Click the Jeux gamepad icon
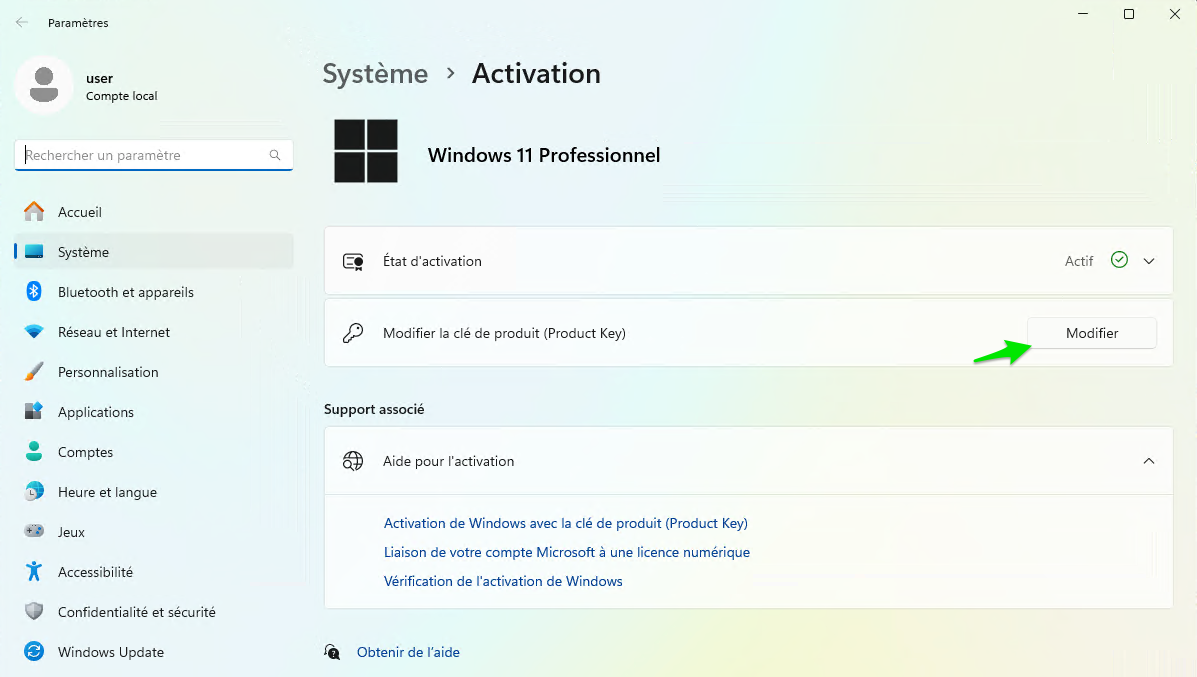This screenshot has height=677, width=1197. tap(34, 531)
